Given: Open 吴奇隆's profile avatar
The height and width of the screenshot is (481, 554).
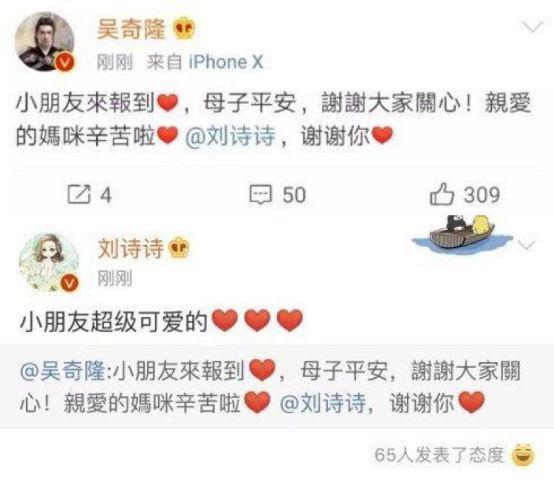Looking at the screenshot, I should [x=45, y=42].
